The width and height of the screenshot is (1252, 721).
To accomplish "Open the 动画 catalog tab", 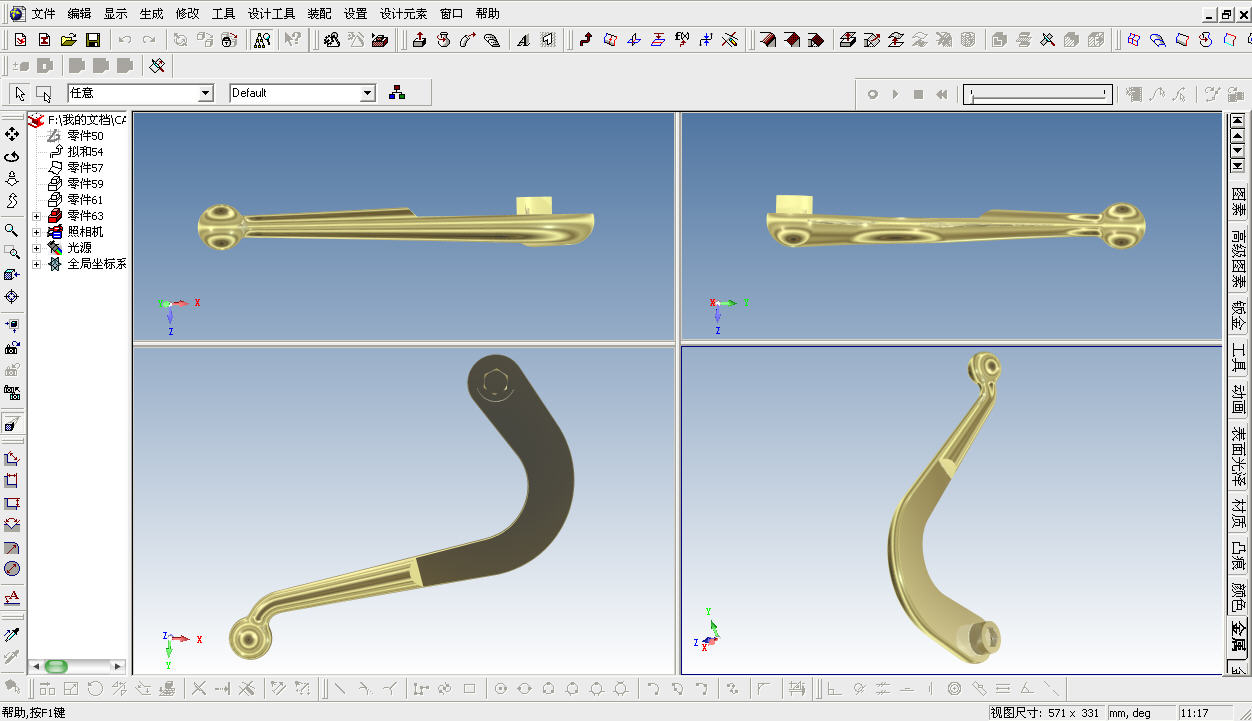I will click(1238, 399).
